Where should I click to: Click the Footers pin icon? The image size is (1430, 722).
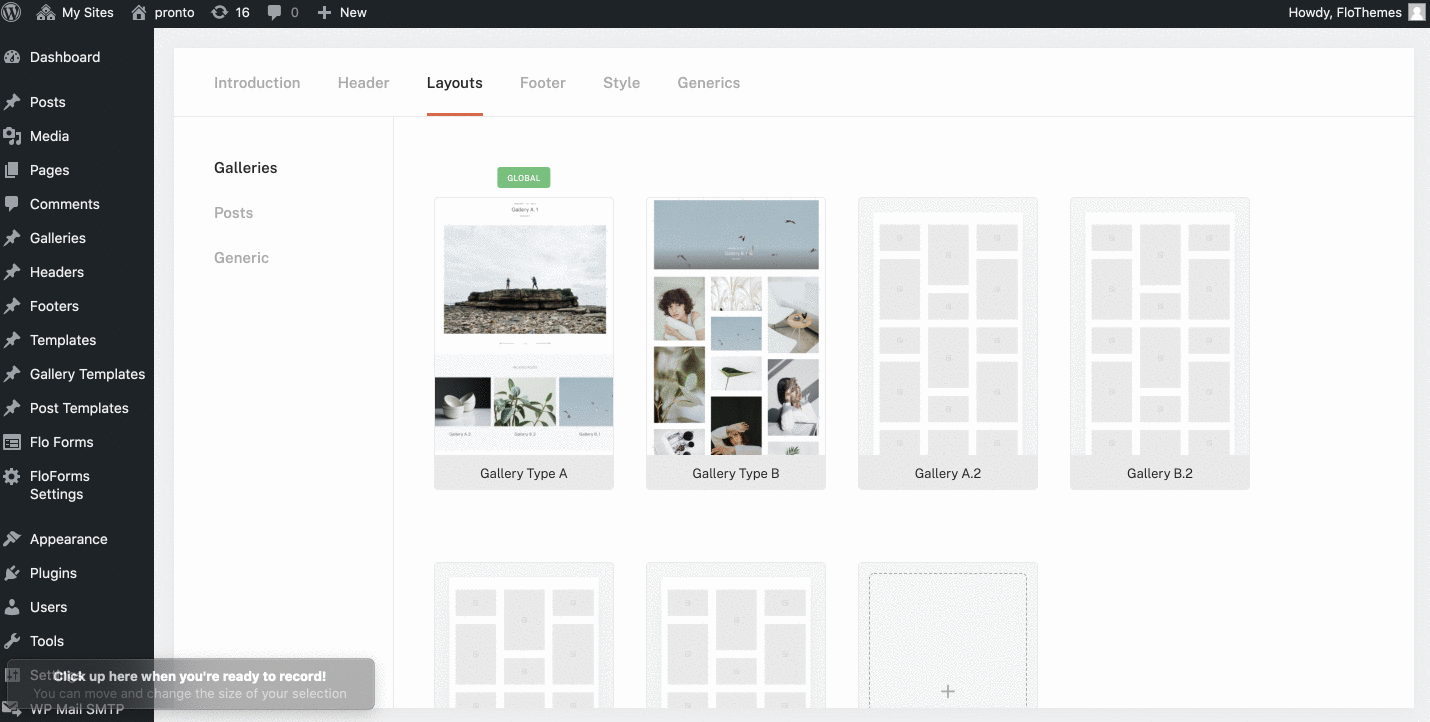pyautogui.click(x=12, y=306)
